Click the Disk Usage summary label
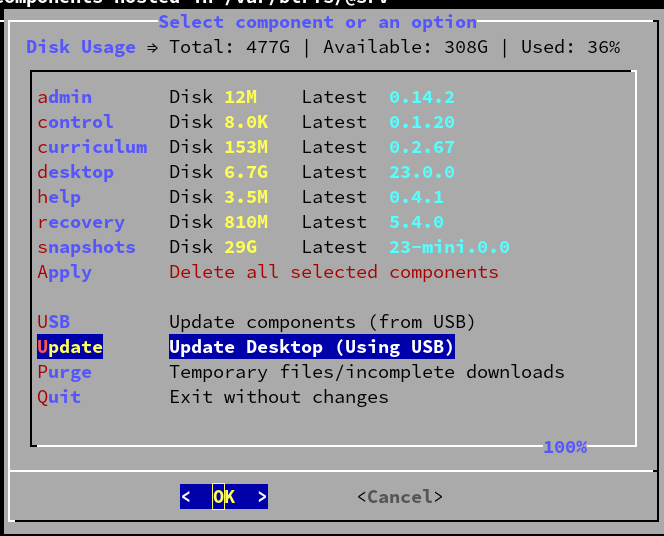Image resolution: width=664 pixels, height=536 pixels. [81, 47]
